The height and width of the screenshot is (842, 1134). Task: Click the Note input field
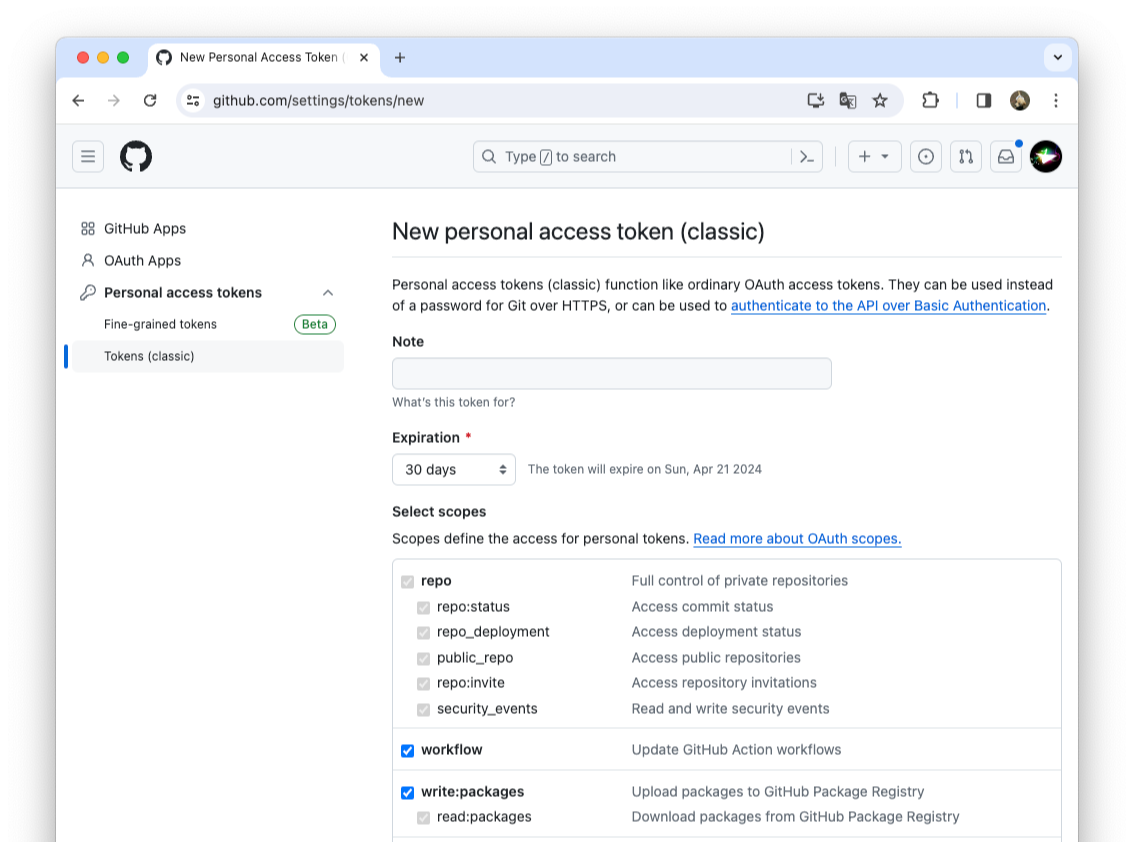point(612,373)
